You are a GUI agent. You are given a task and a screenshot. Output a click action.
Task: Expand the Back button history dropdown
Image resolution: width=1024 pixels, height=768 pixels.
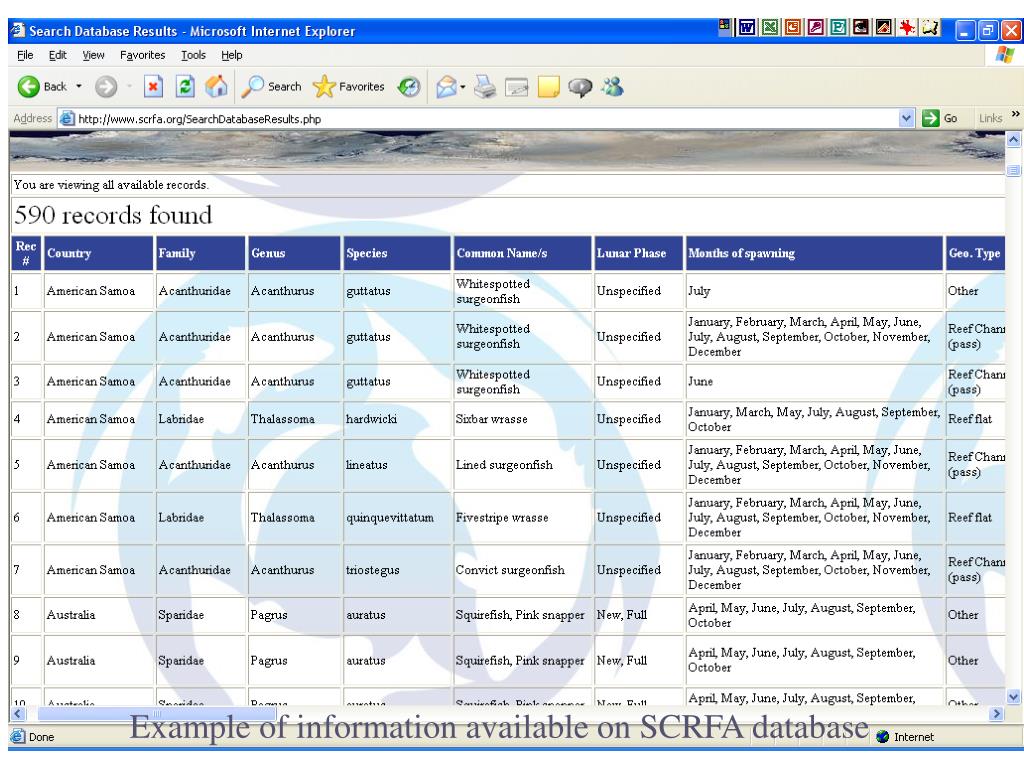79,86
